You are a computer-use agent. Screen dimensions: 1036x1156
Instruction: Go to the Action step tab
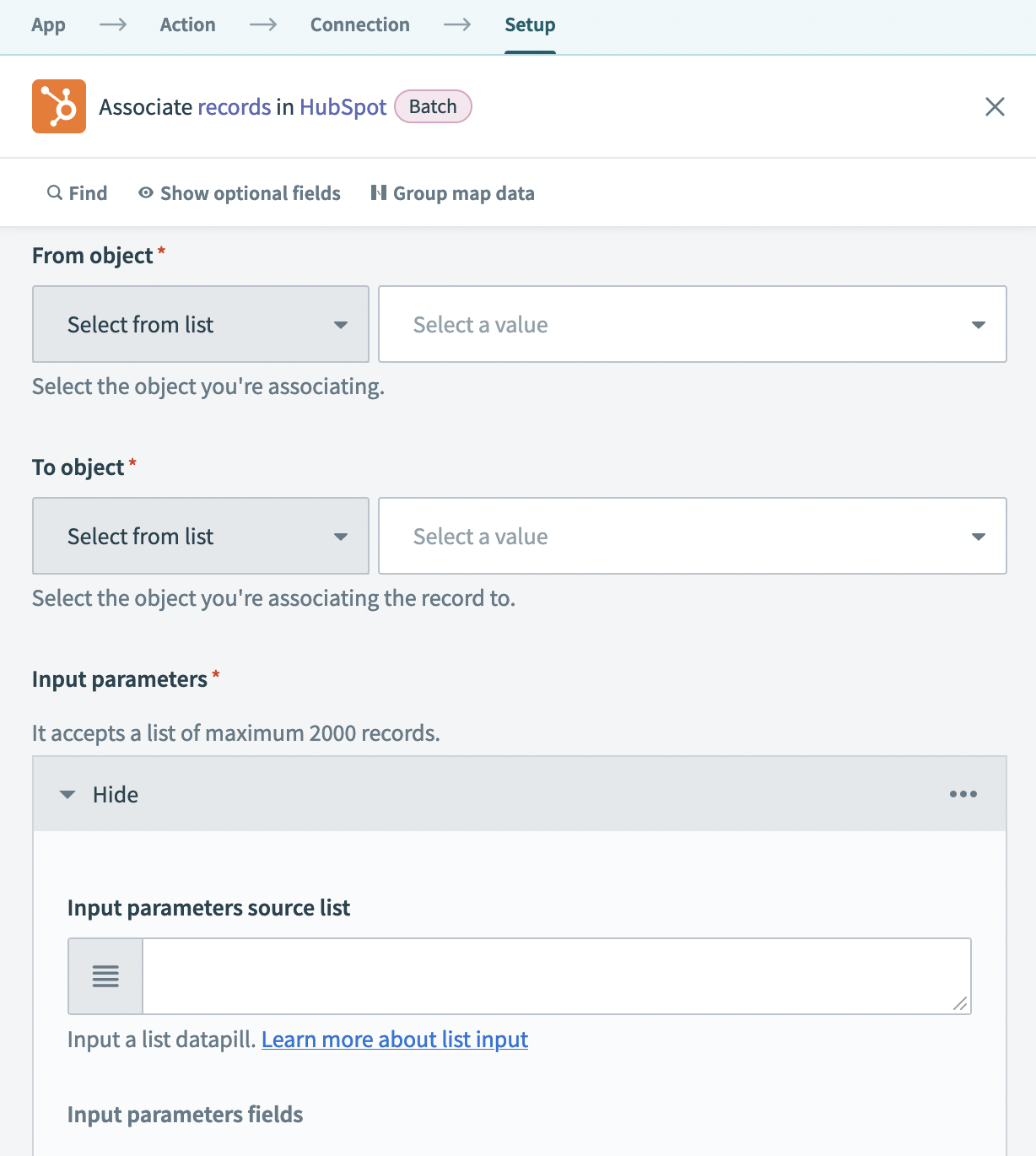pyautogui.click(x=187, y=25)
